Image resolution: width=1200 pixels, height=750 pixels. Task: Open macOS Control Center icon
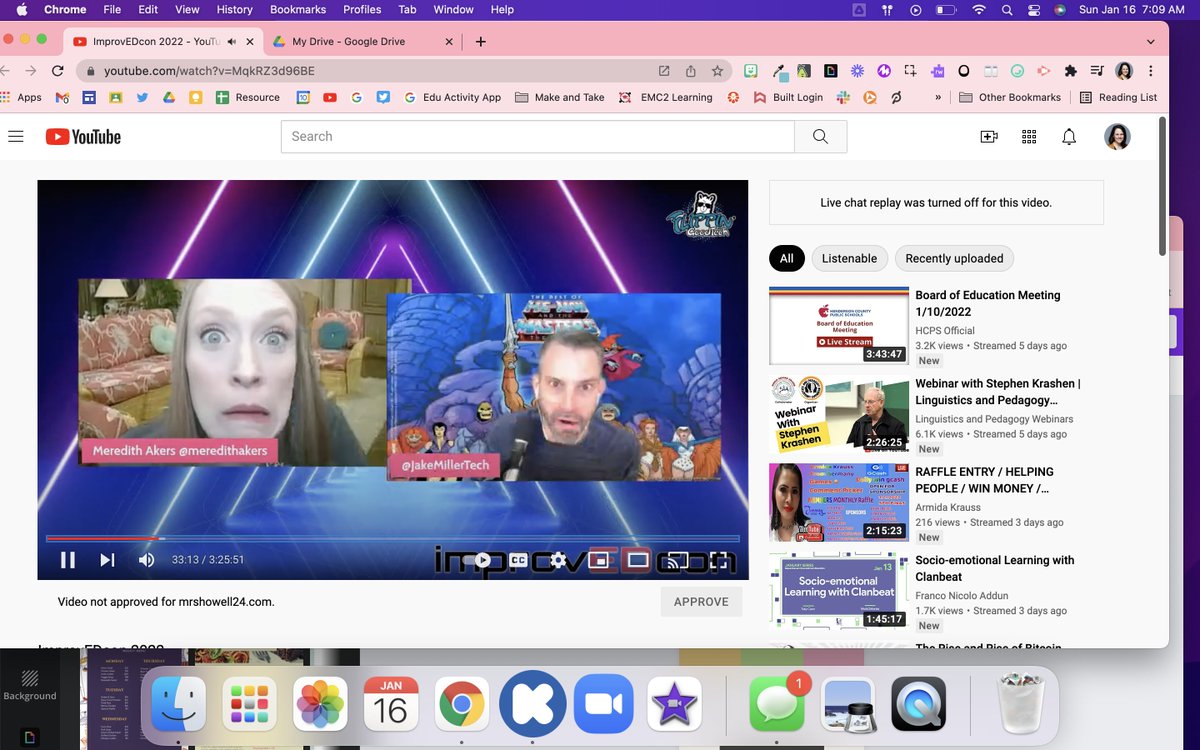coord(1034,9)
